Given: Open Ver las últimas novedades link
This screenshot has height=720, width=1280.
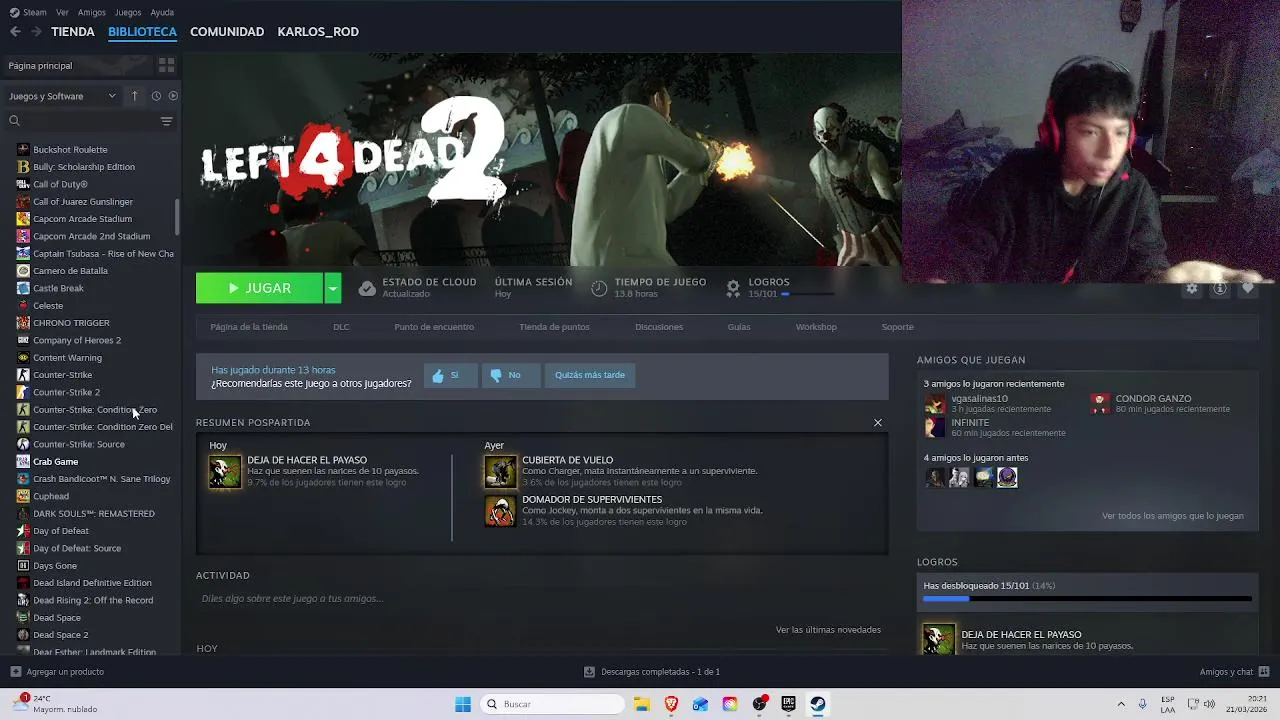Looking at the screenshot, I should 828,630.
